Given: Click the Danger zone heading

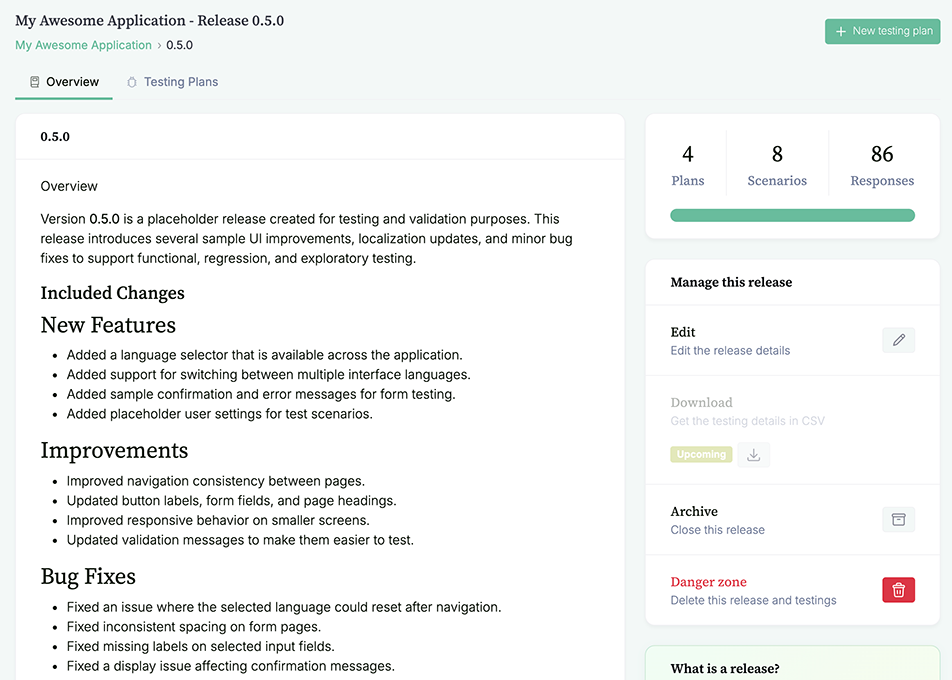Looking at the screenshot, I should click(x=709, y=582).
